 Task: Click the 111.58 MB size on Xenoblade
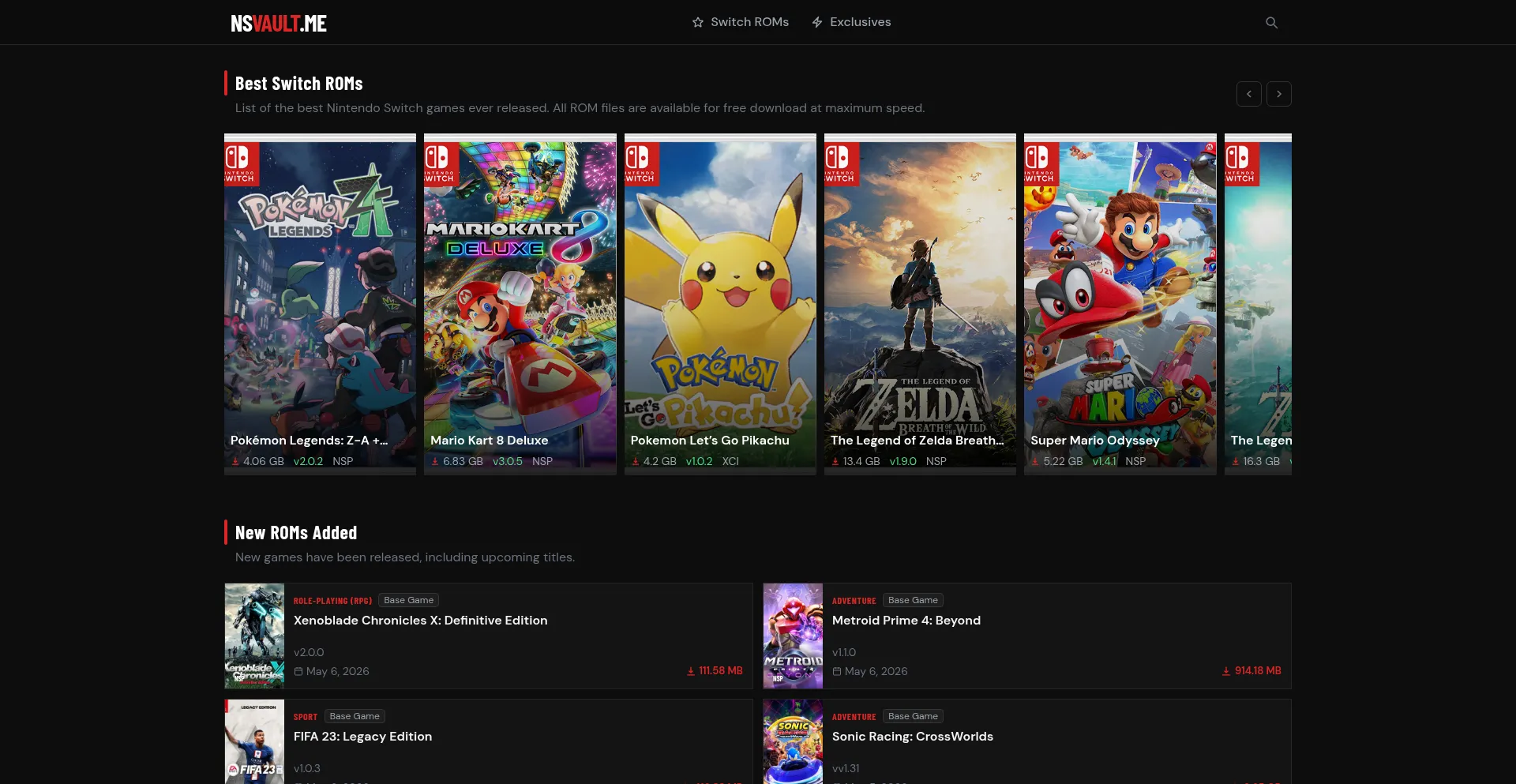(721, 671)
